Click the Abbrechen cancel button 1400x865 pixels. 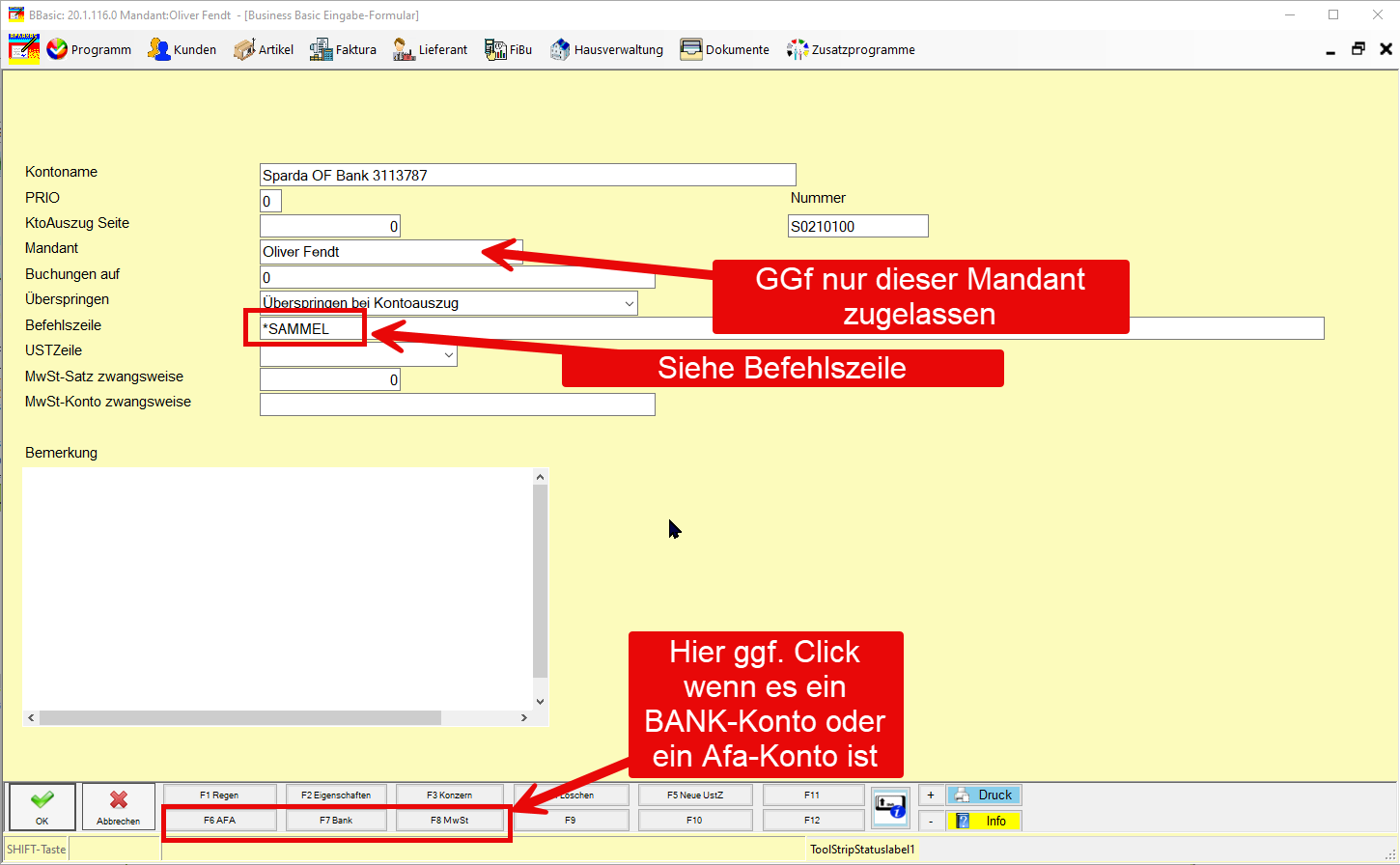[119, 806]
